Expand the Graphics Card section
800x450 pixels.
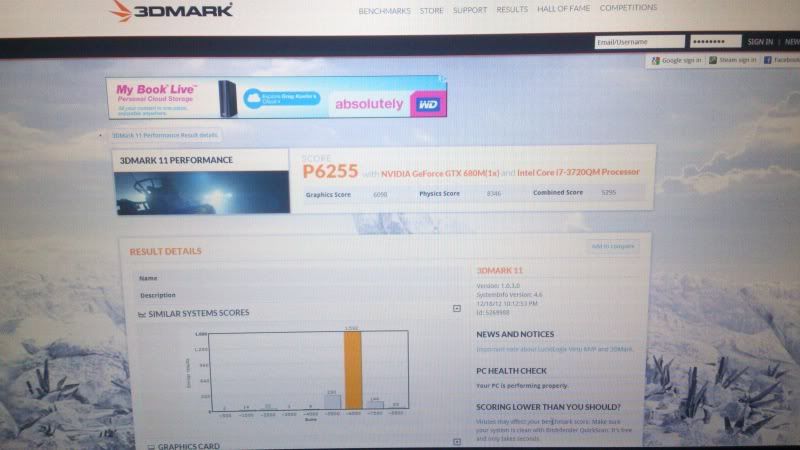click(x=457, y=442)
